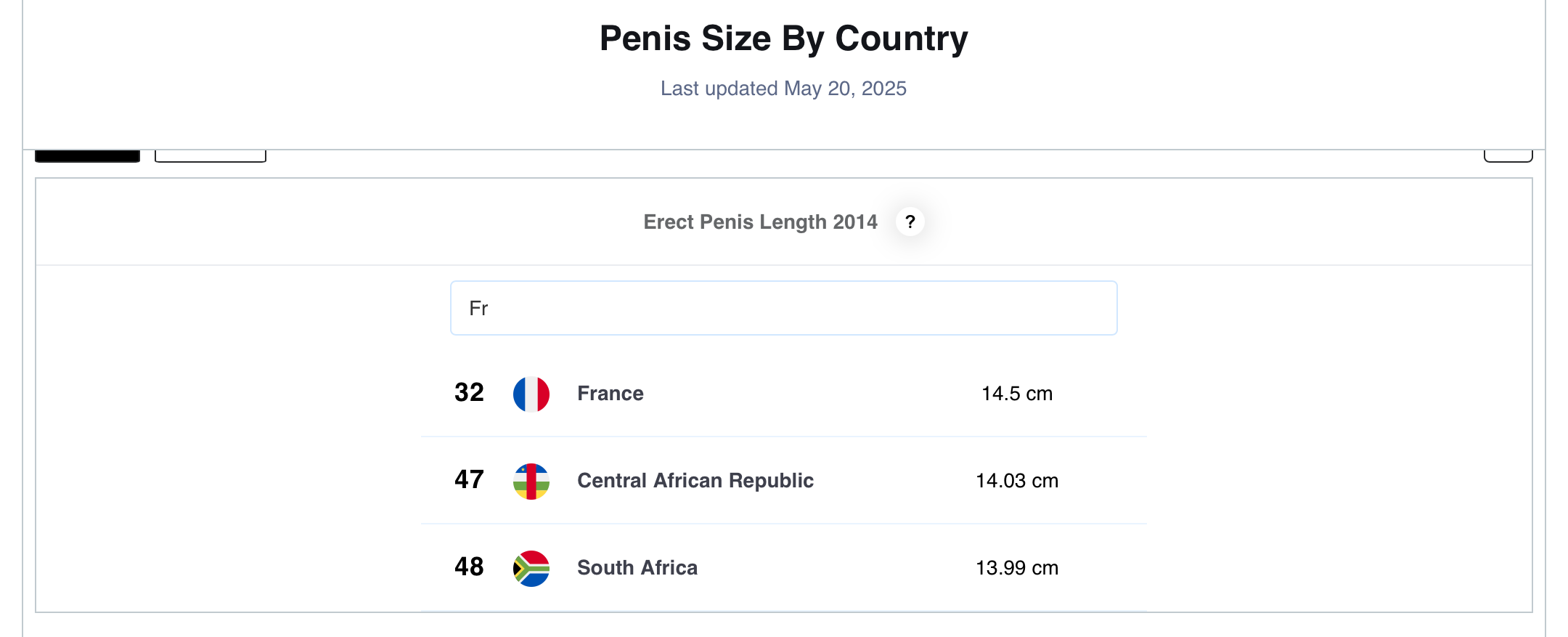Select the France country name
Image resolution: width=1568 pixels, height=637 pixels.
coord(610,394)
